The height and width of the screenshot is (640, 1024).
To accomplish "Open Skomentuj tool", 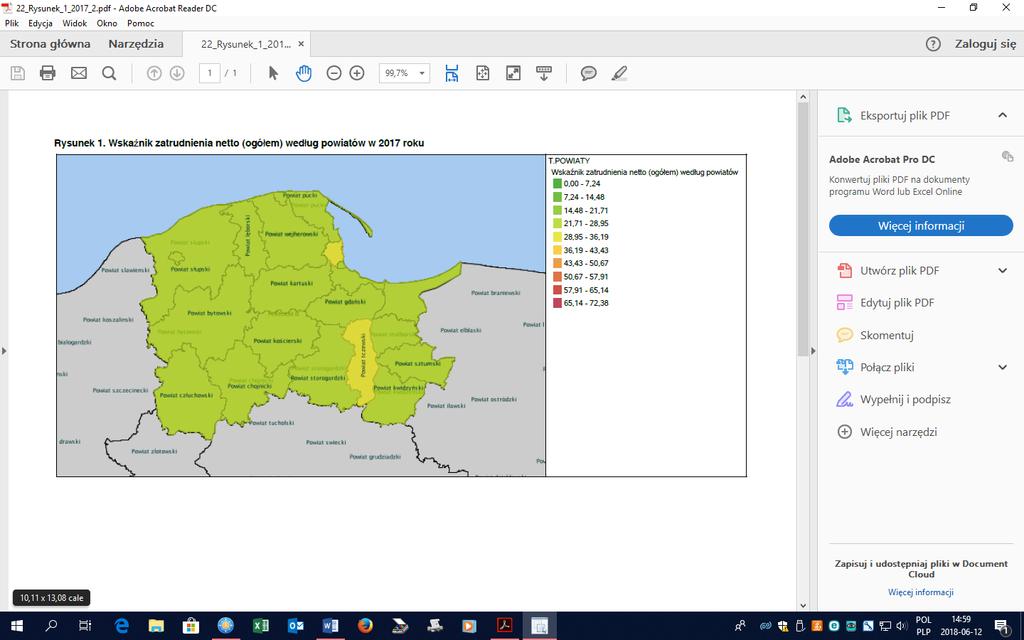I will tap(886, 335).
